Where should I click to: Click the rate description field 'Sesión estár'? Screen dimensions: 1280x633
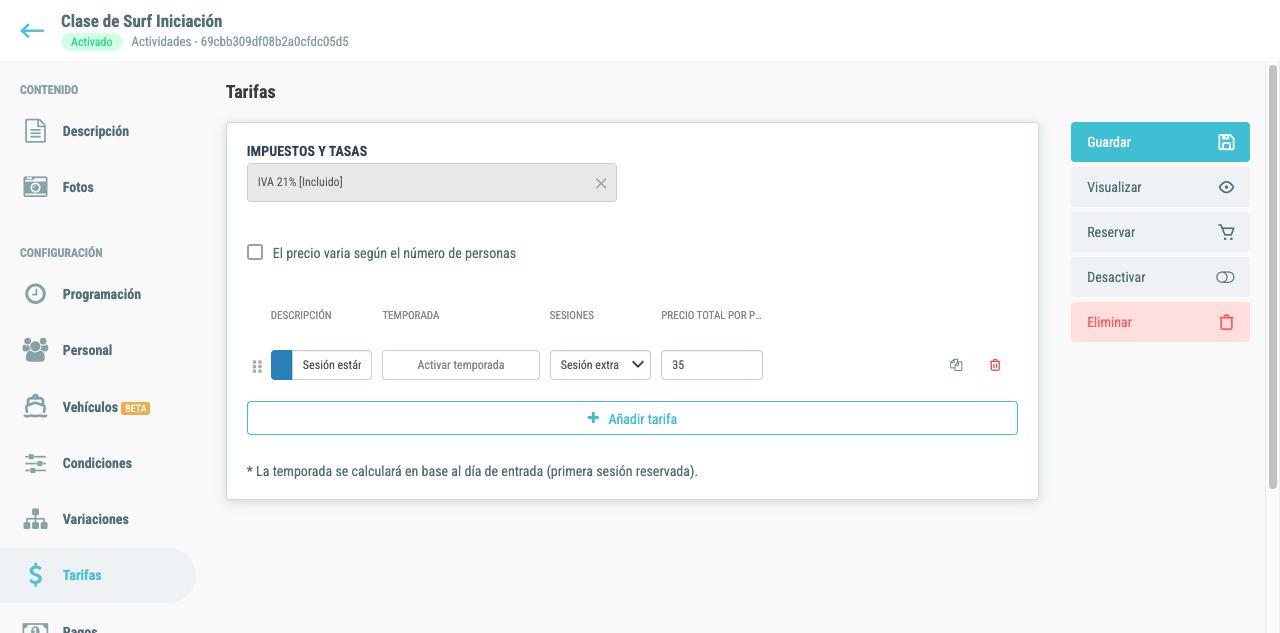coord(332,365)
